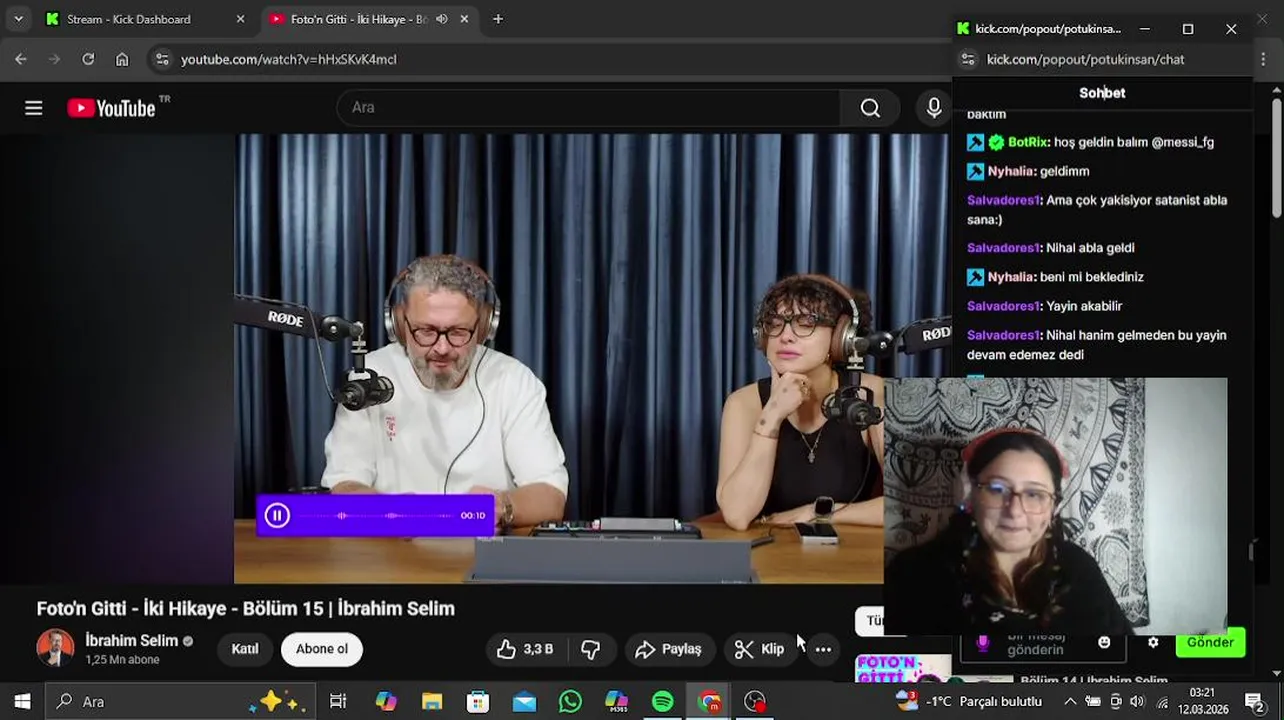Dislike the video with thumbs-down icon
The width and height of the screenshot is (1284, 720).
[x=590, y=649]
